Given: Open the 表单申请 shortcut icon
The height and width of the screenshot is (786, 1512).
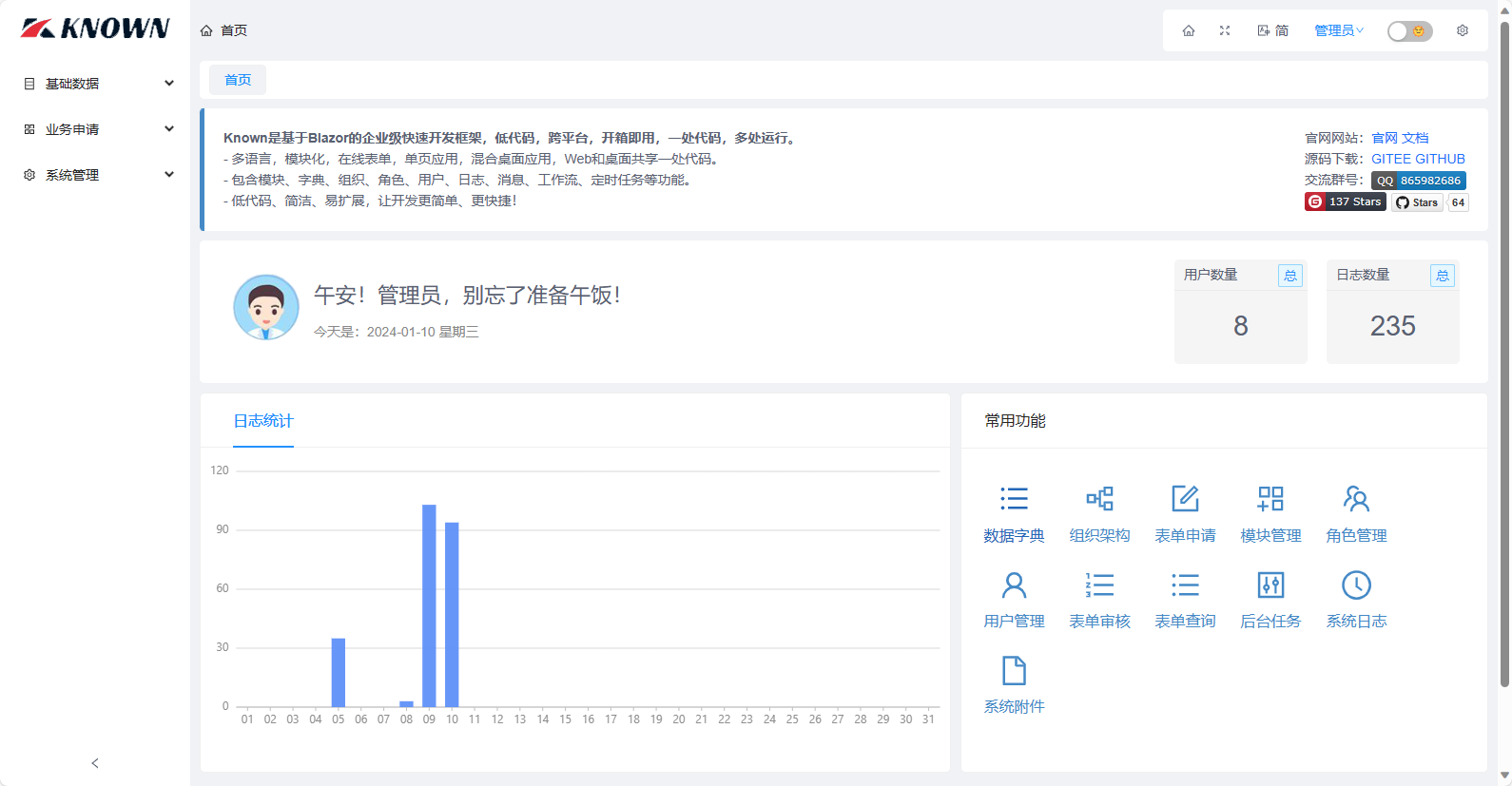Looking at the screenshot, I should point(1185,499).
